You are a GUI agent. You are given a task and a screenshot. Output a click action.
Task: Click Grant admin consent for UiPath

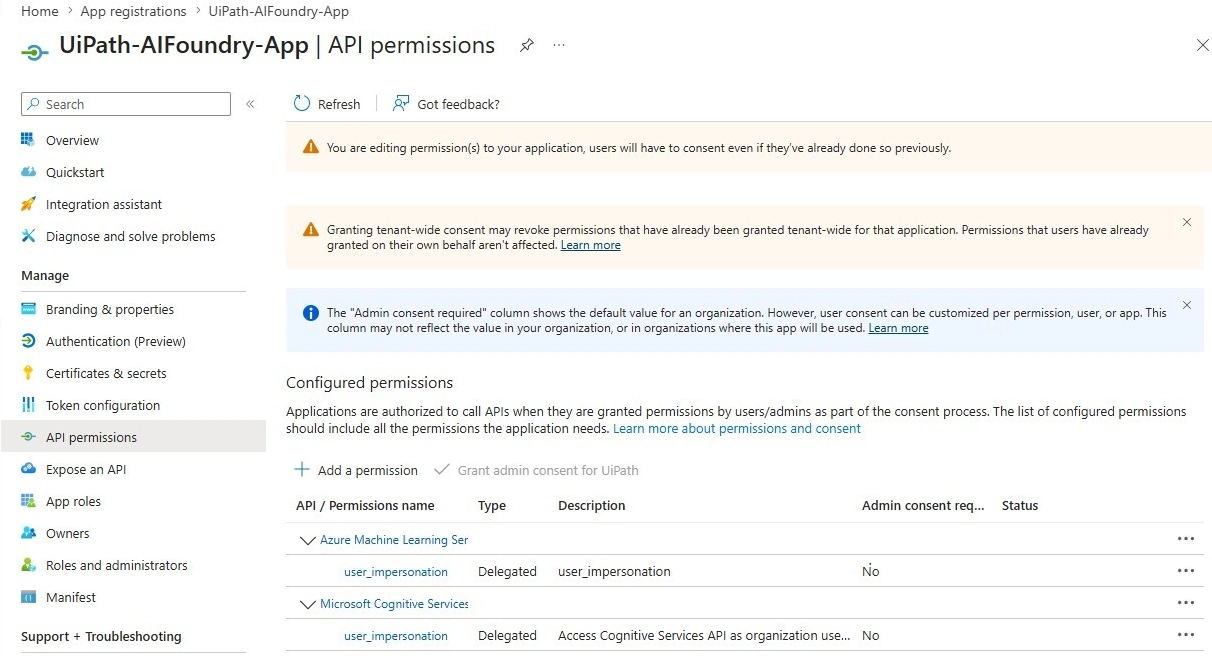[x=536, y=470]
